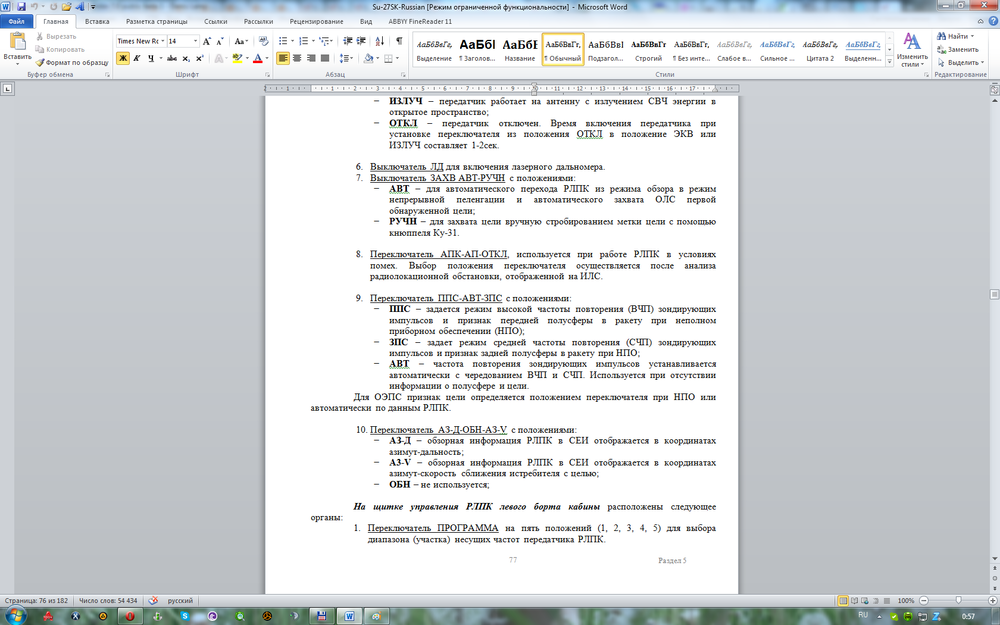Screen dimensions: 1000x625
Task: Justify text icon
Action: (325, 58)
